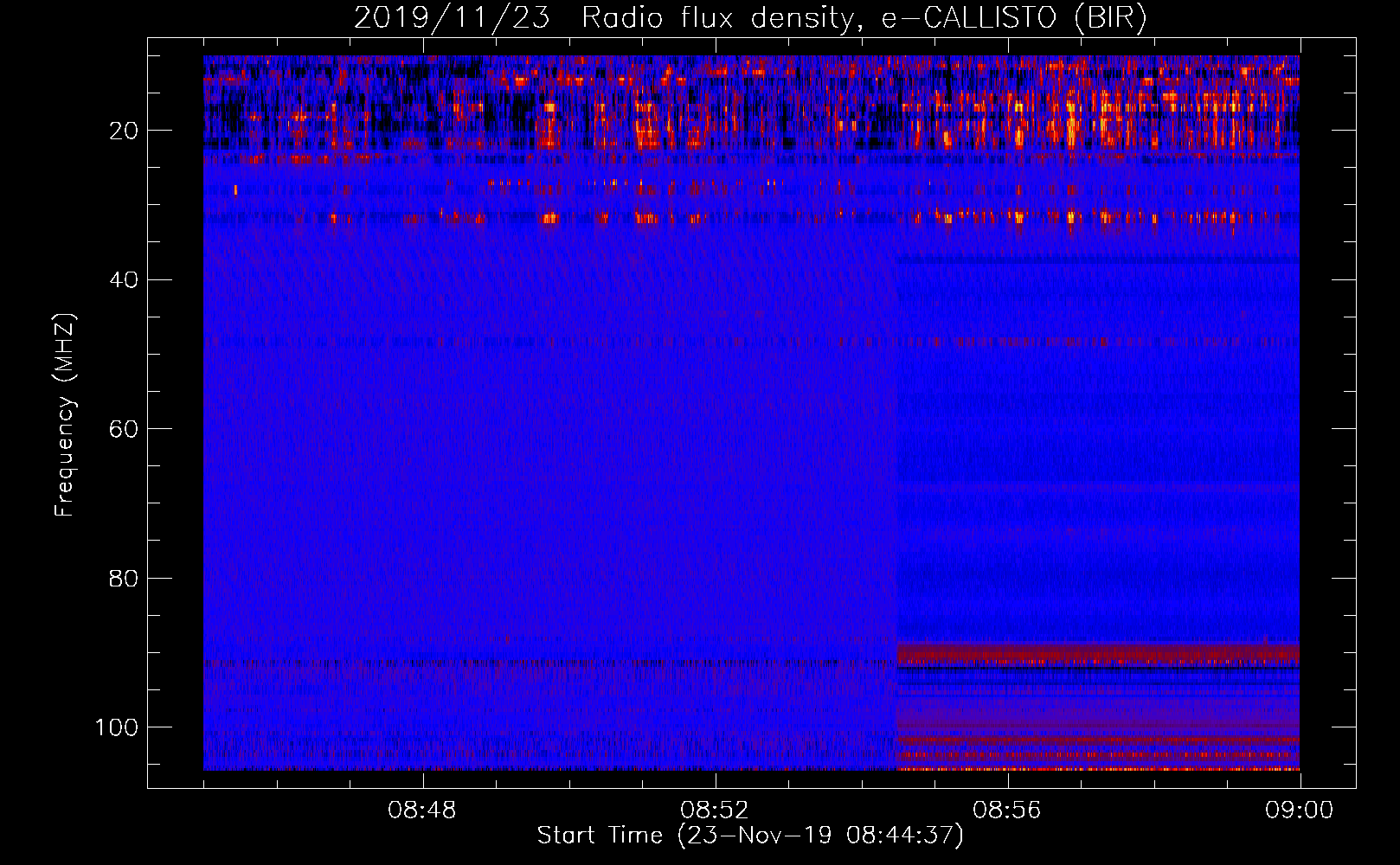
Task: Click the 'Start Time (23-Nov-19 08:44:37)' label
Action: [750, 836]
